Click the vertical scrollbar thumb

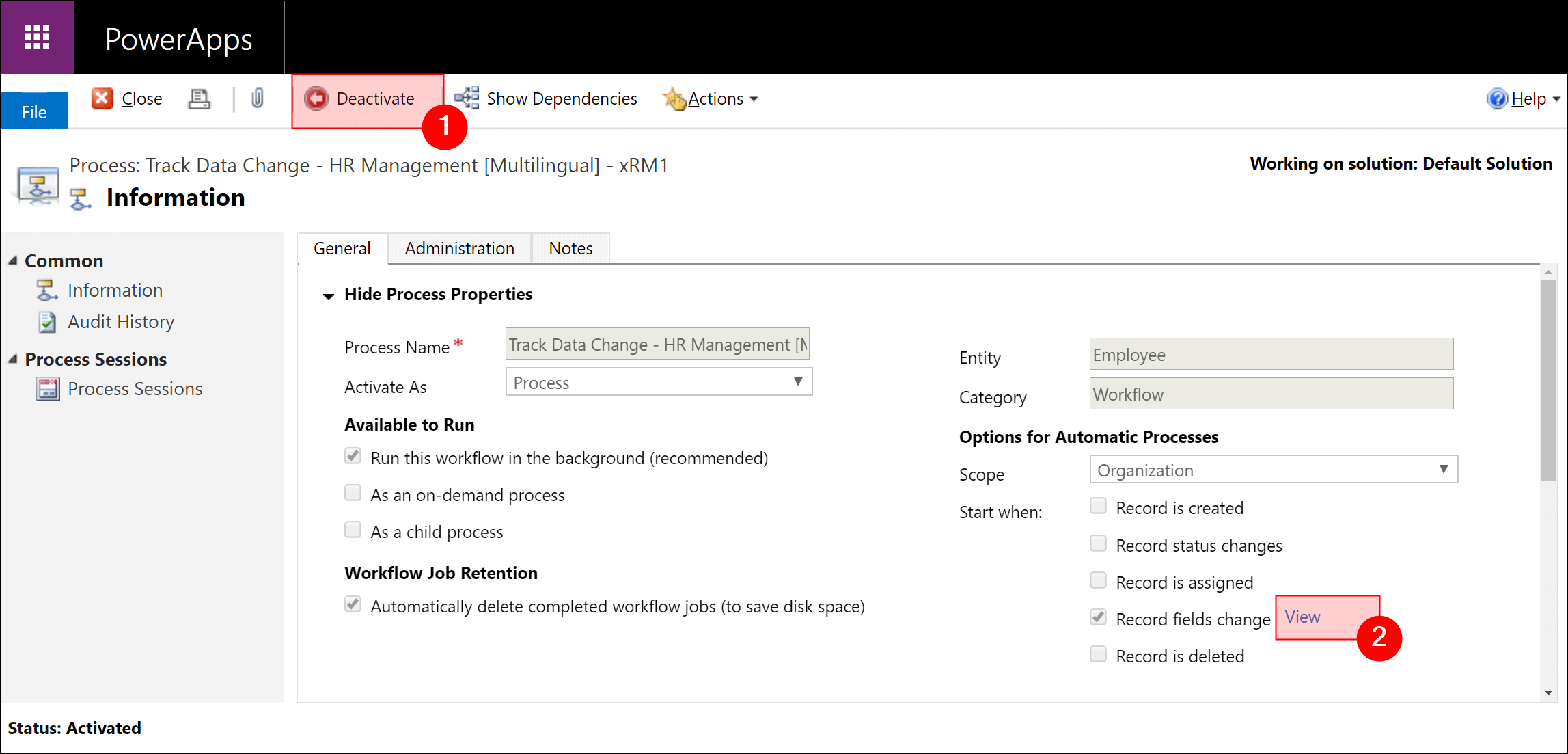(1548, 380)
